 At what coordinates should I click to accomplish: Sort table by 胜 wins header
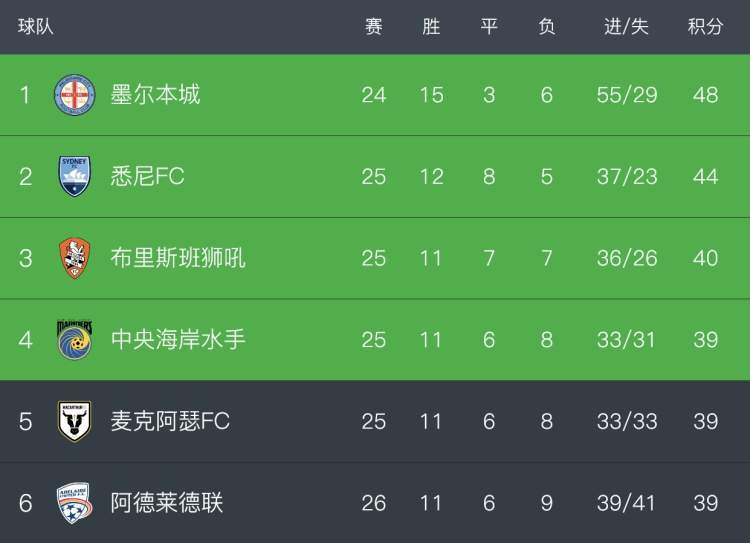(431, 26)
